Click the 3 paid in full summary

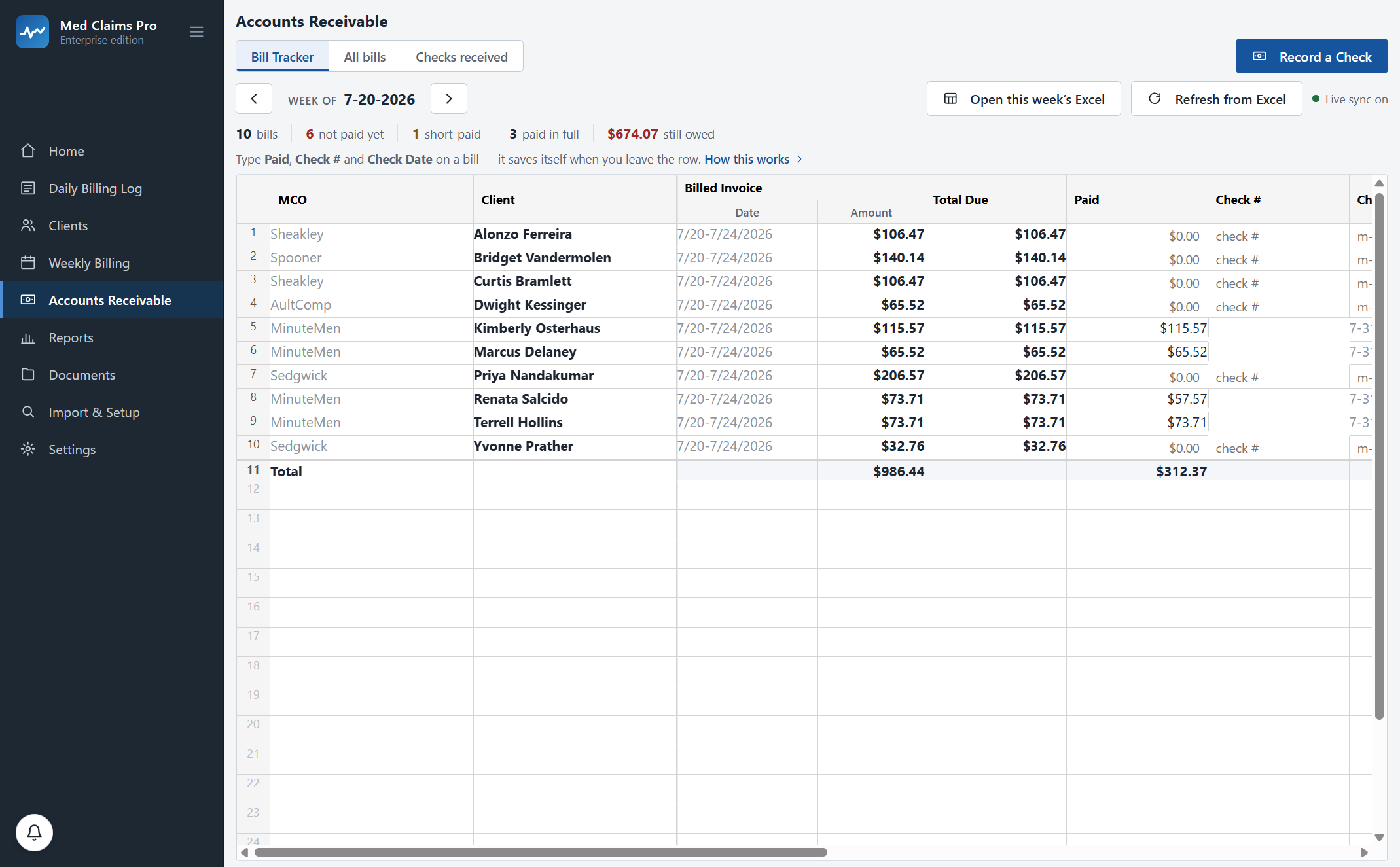pyautogui.click(x=544, y=134)
